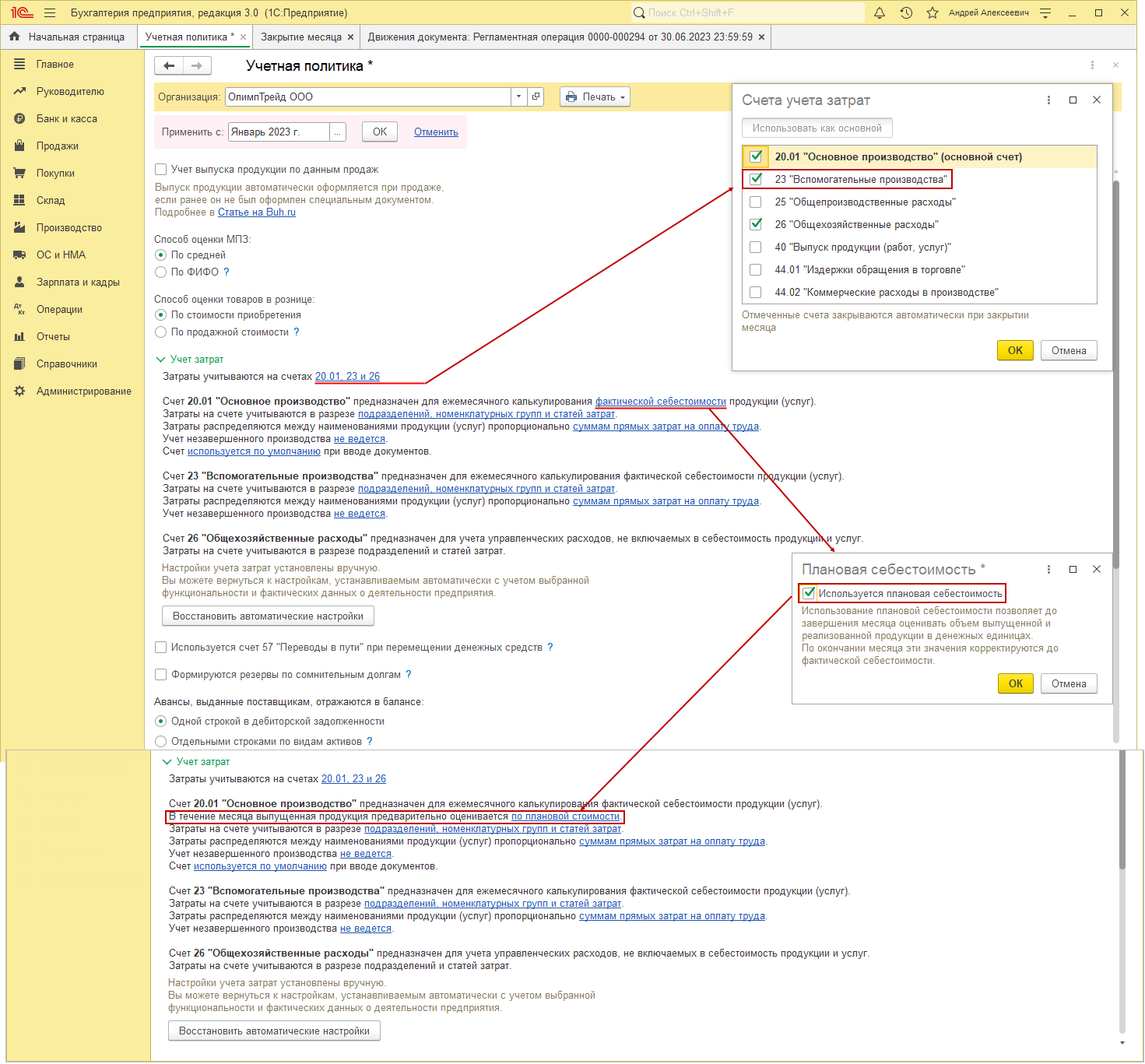Select По средней valuation method
1145x1064 pixels.
point(160,255)
